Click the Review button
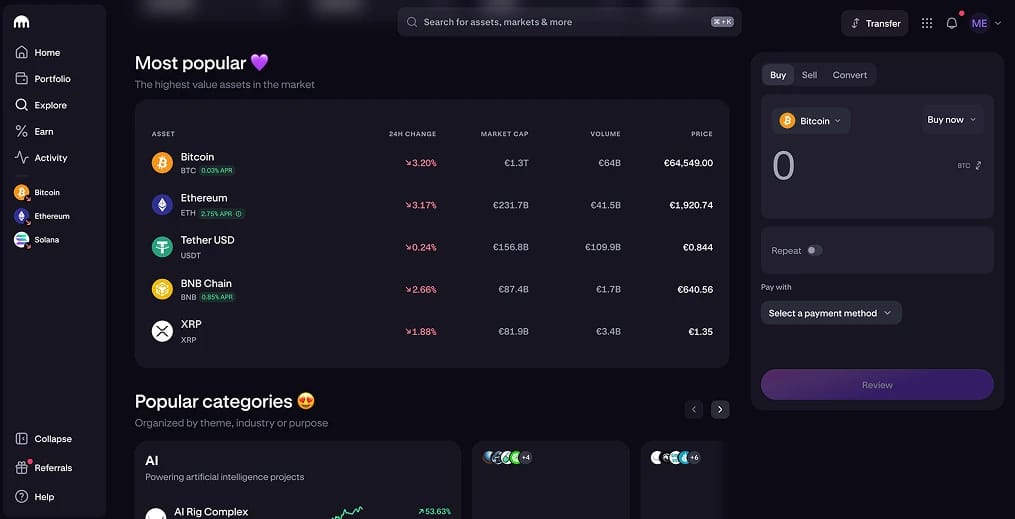The width and height of the screenshot is (1015, 519). click(877, 385)
